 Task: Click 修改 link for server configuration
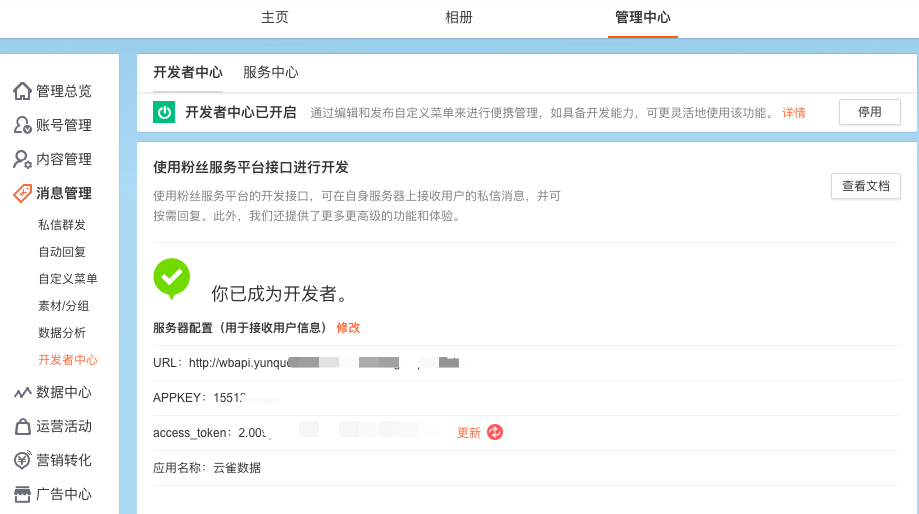[348, 328]
